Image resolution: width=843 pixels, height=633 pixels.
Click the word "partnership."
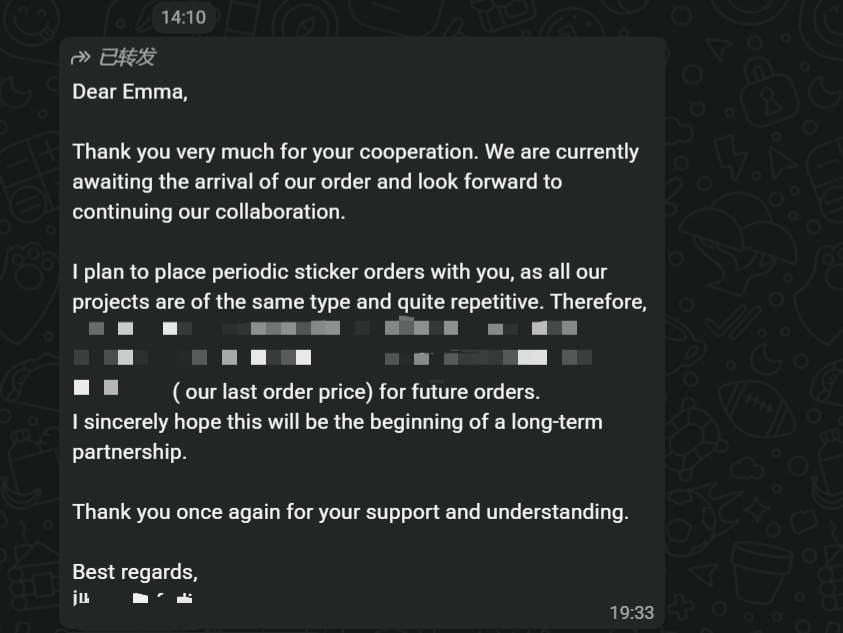(x=129, y=452)
